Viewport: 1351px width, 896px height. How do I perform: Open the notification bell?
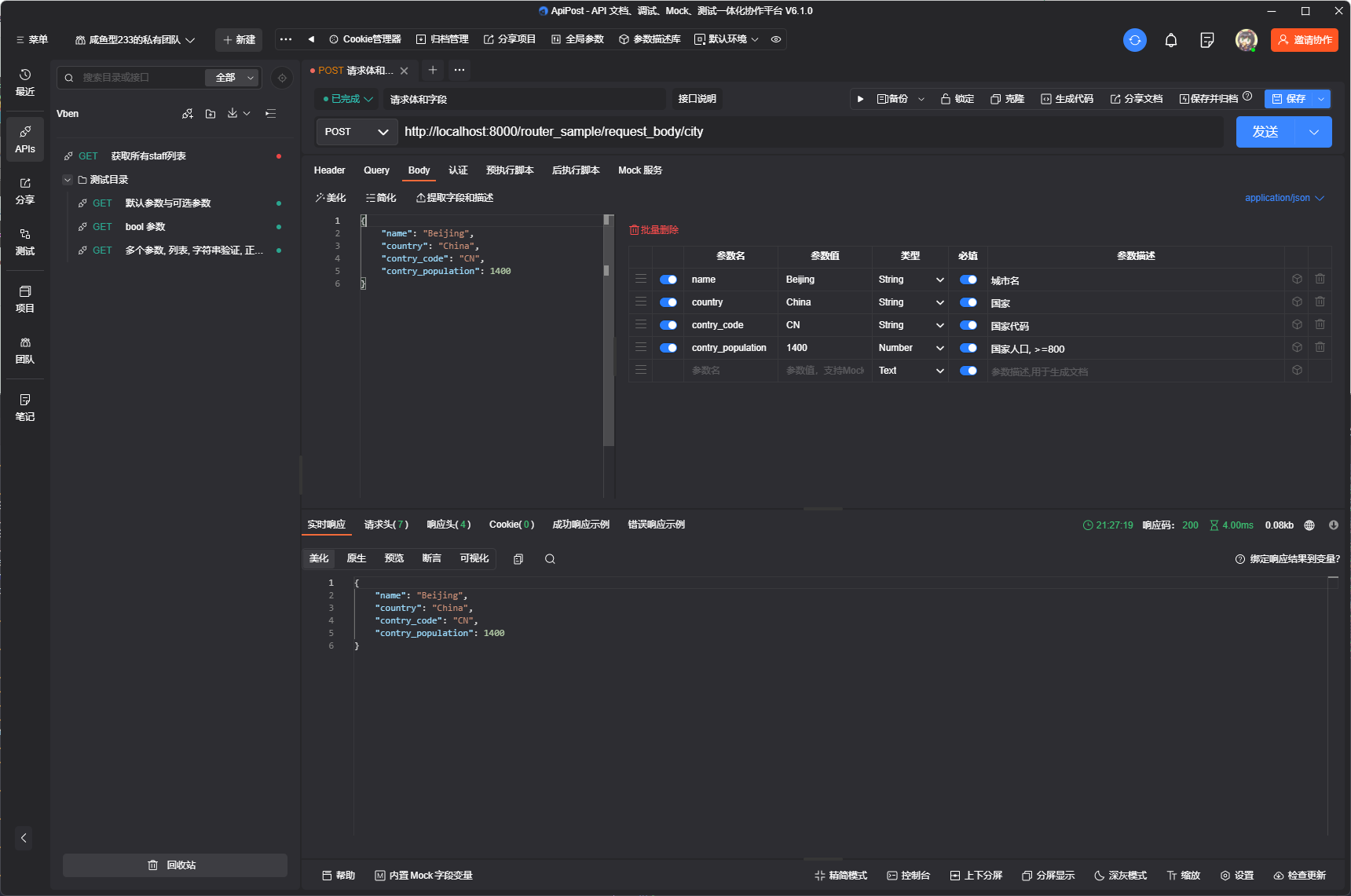tap(1170, 40)
